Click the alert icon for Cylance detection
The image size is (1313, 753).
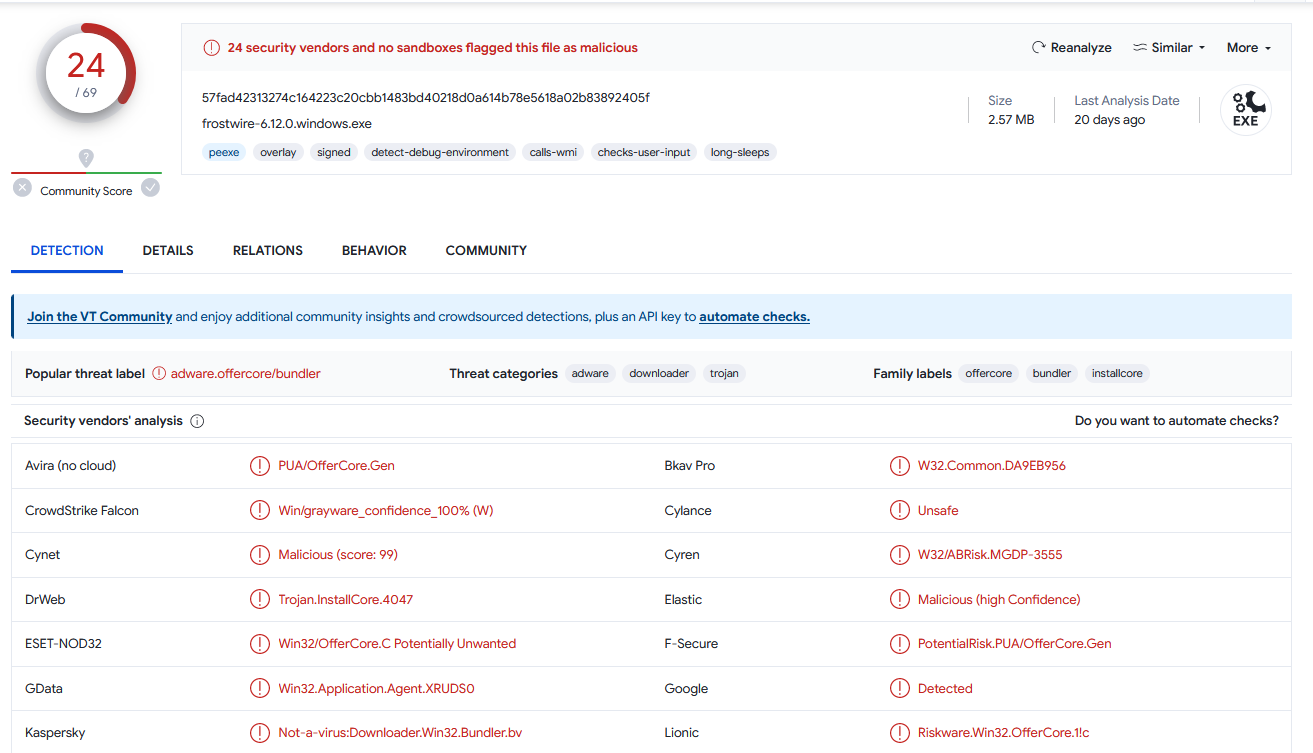tap(900, 510)
